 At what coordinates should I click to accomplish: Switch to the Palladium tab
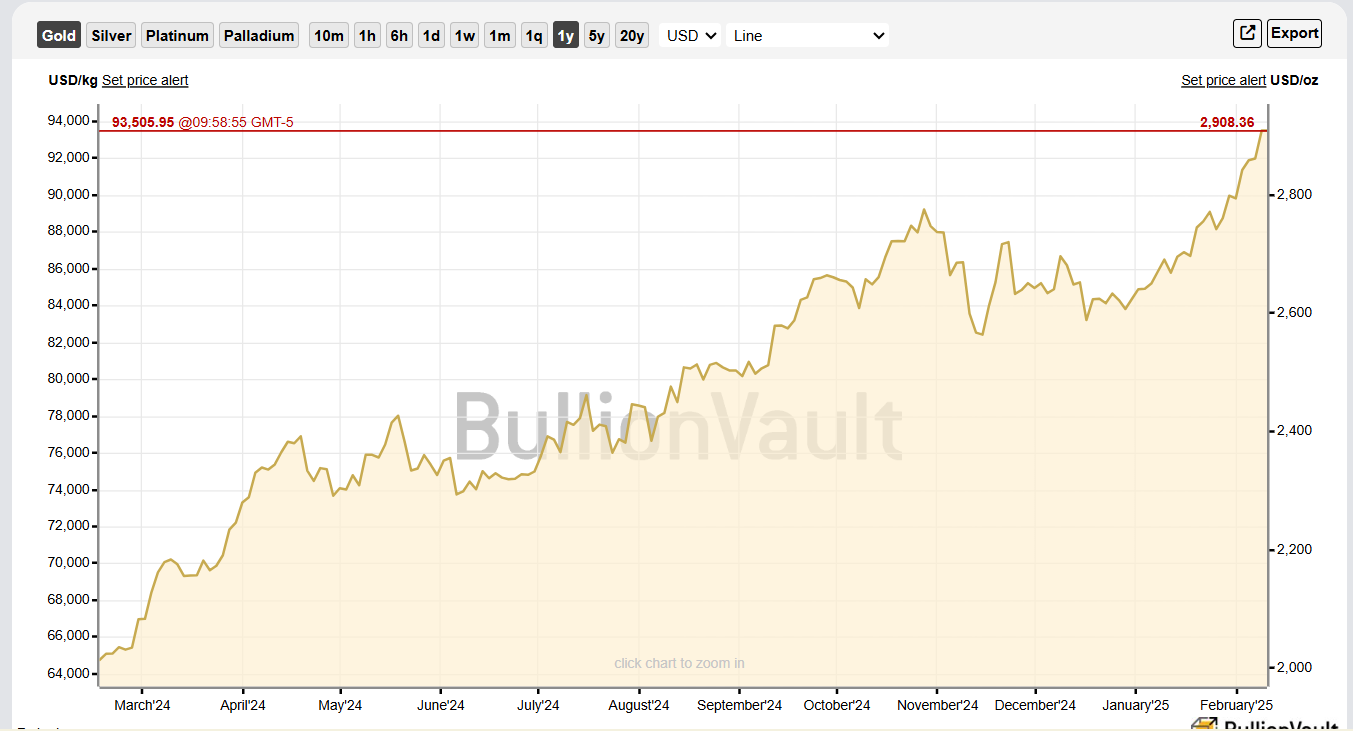259,36
